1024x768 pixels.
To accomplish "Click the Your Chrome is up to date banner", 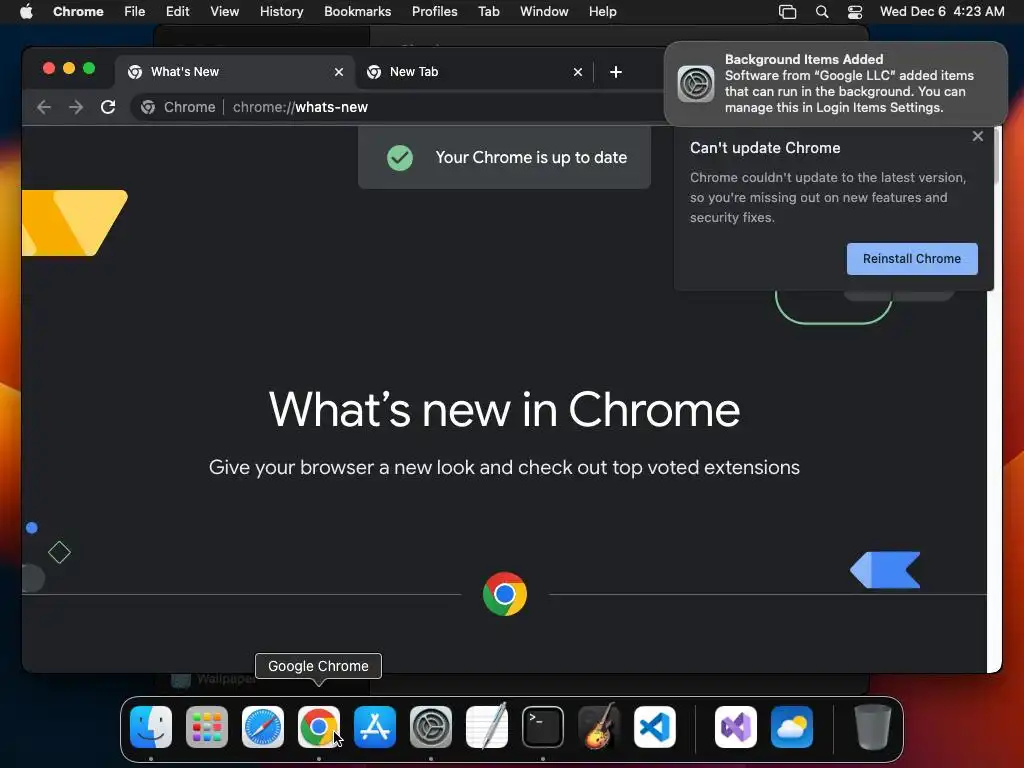I will (504, 157).
